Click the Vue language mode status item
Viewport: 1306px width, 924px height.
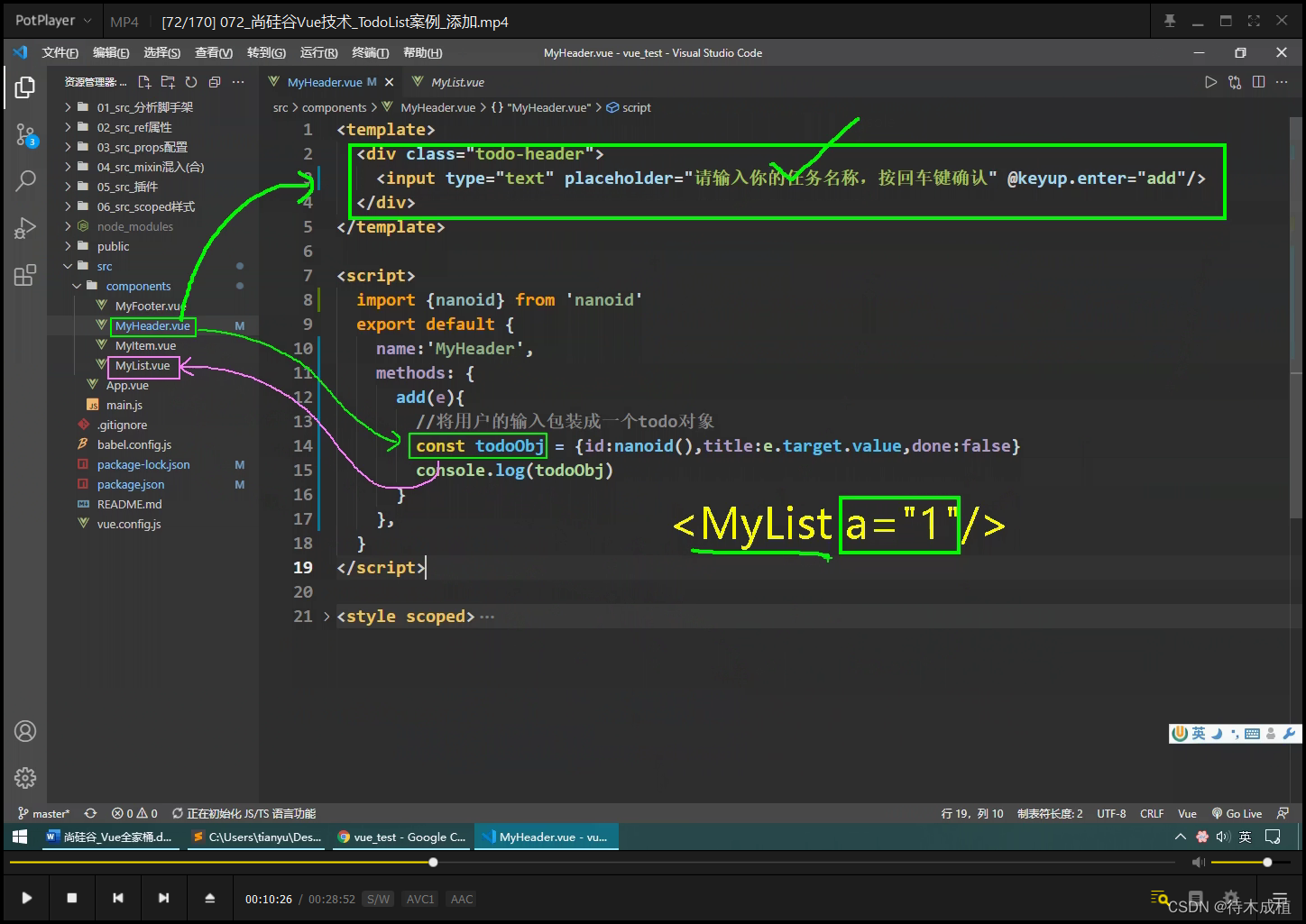point(1187,813)
